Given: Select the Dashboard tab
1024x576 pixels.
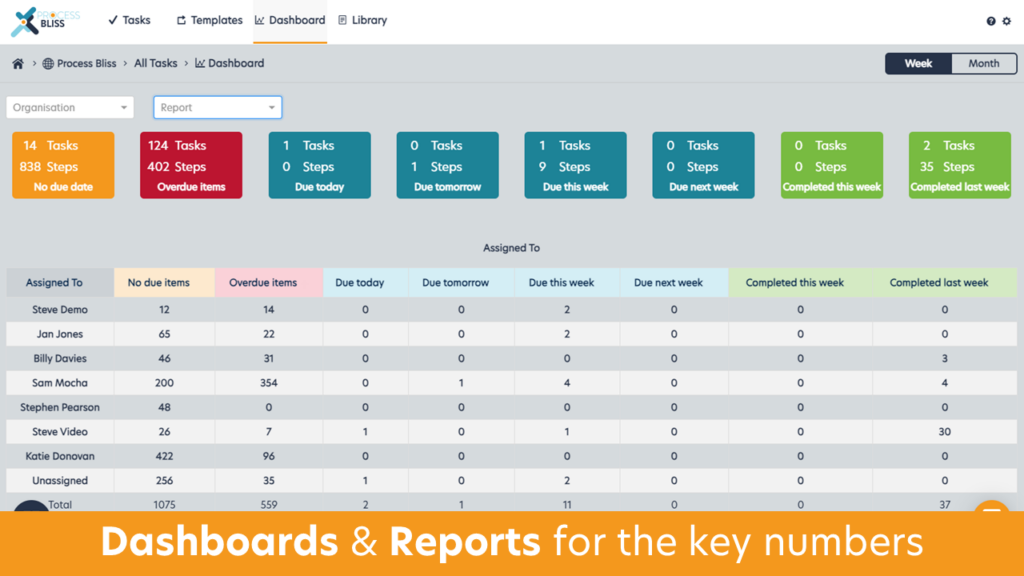Looking at the screenshot, I should click(x=290, y=20).
